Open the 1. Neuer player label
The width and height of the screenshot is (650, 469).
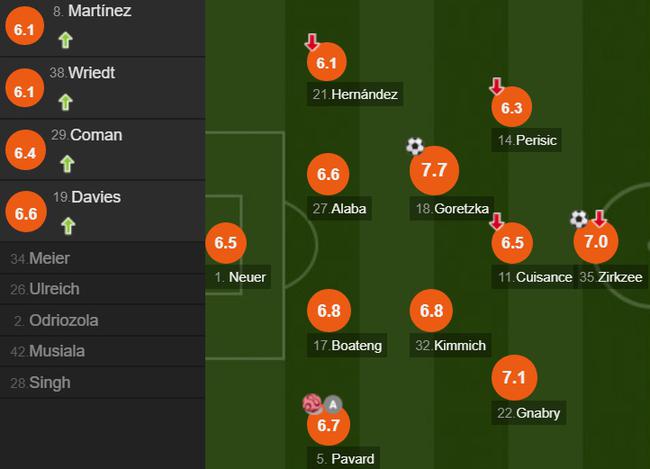240,277
